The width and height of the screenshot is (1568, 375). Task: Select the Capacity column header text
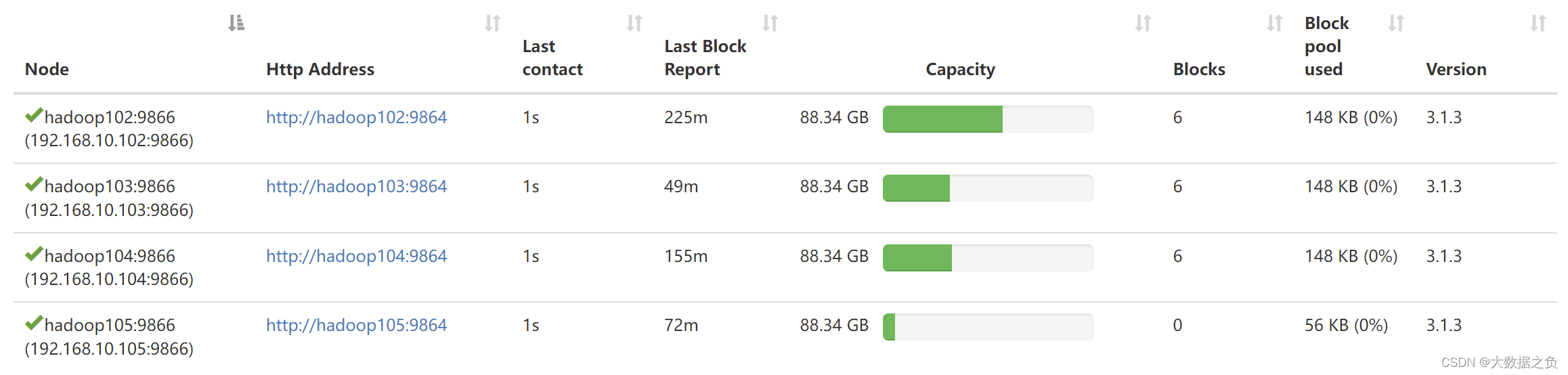[960, 69]
